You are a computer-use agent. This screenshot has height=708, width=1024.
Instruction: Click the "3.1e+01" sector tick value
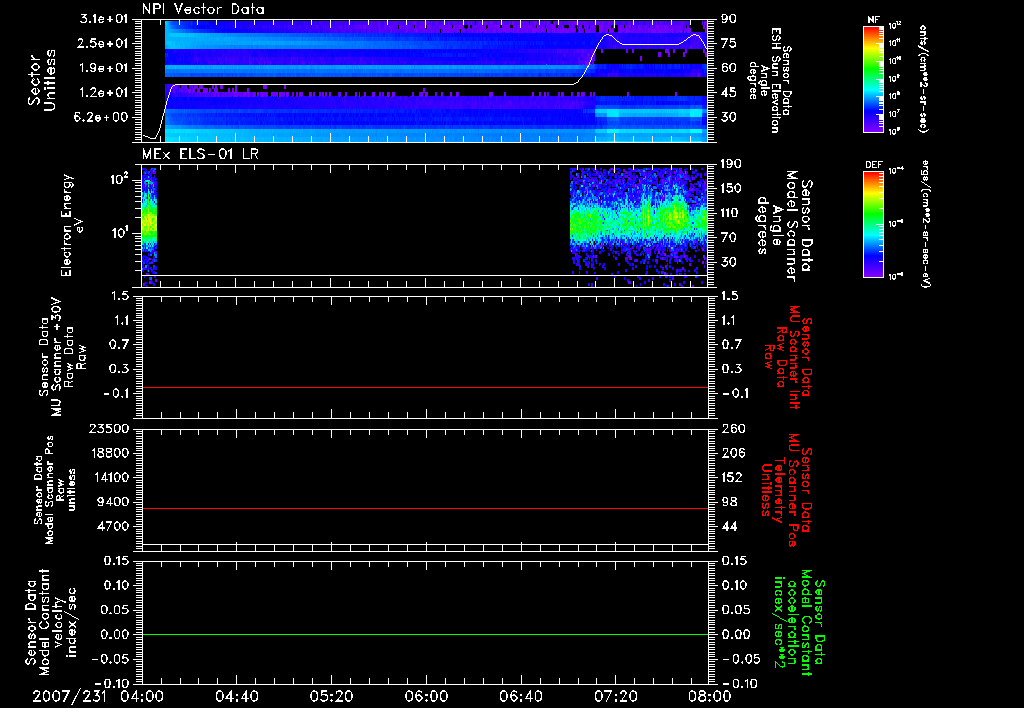[104, 19]
